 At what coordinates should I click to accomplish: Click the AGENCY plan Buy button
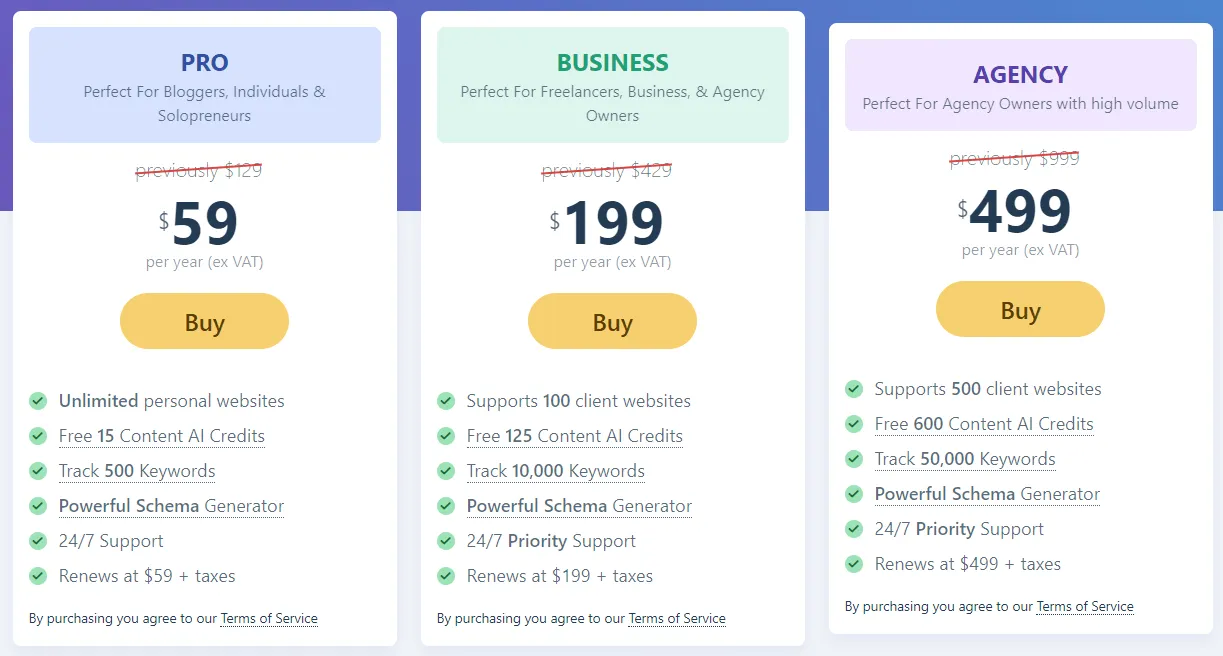tap(1020, 309)
